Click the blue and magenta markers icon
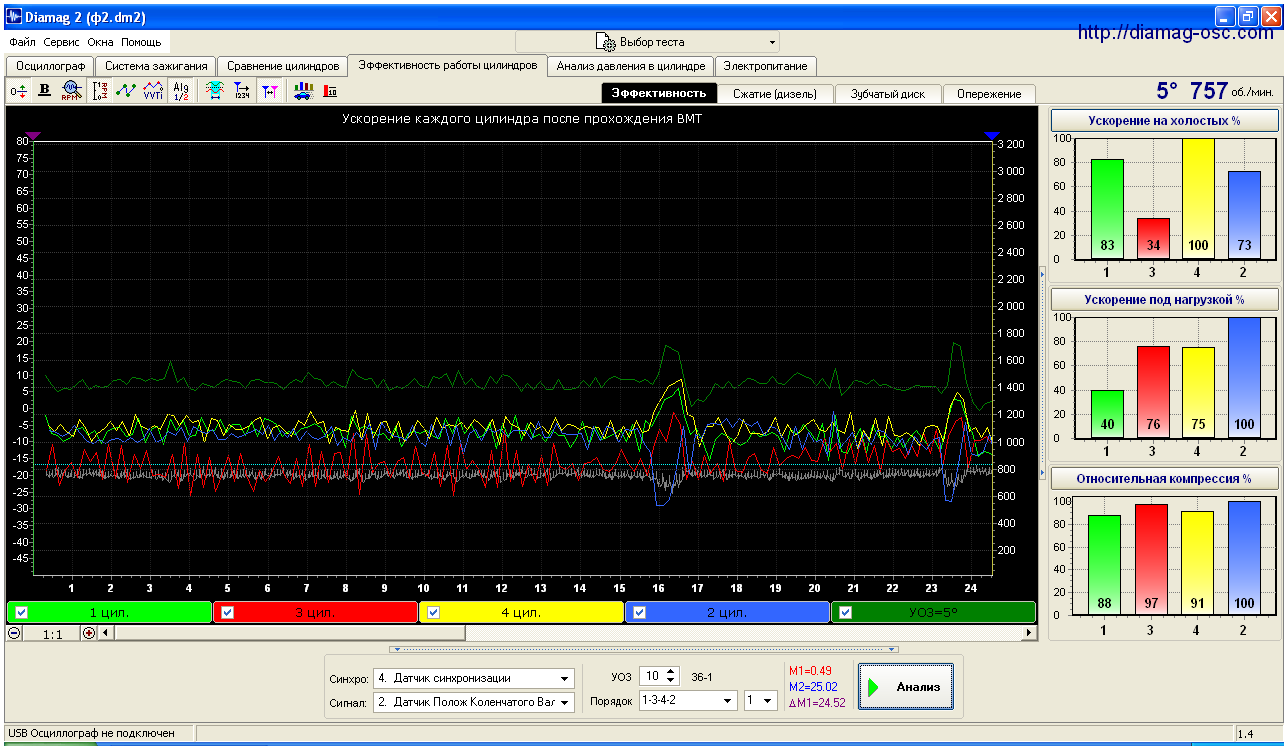 269,91
